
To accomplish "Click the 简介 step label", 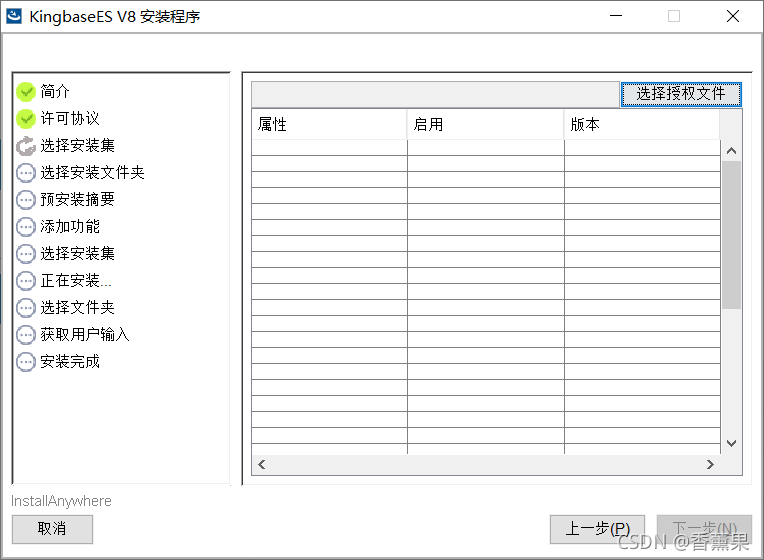I will click(55, 91).
